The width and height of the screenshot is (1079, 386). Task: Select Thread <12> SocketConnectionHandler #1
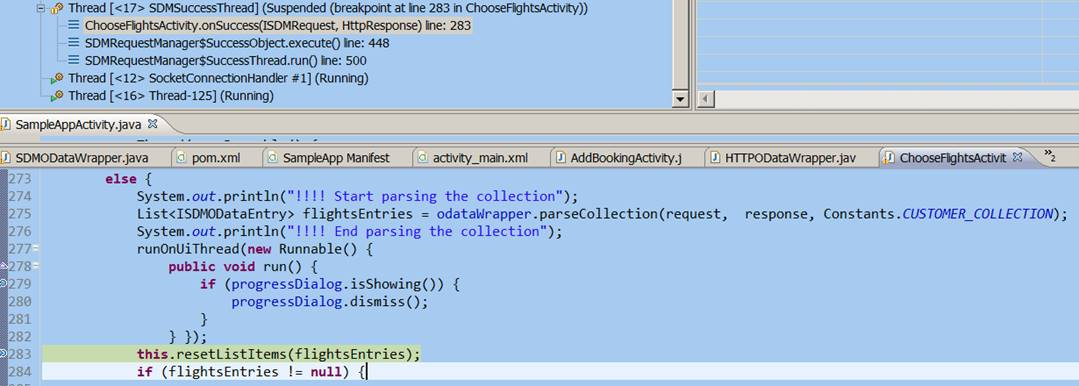tap(218, 78)
